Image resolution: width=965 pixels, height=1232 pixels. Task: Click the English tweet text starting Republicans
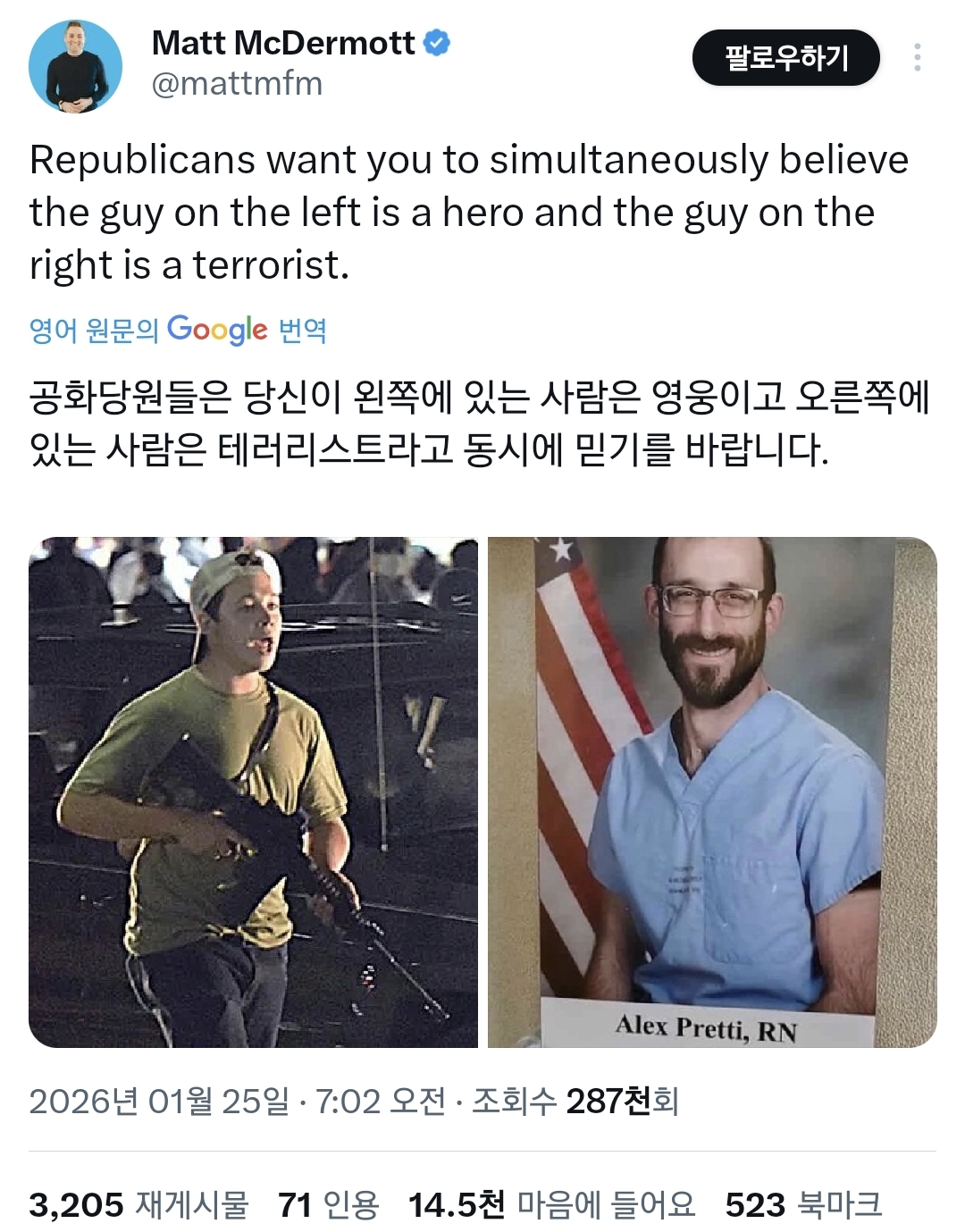click(469, 213)
